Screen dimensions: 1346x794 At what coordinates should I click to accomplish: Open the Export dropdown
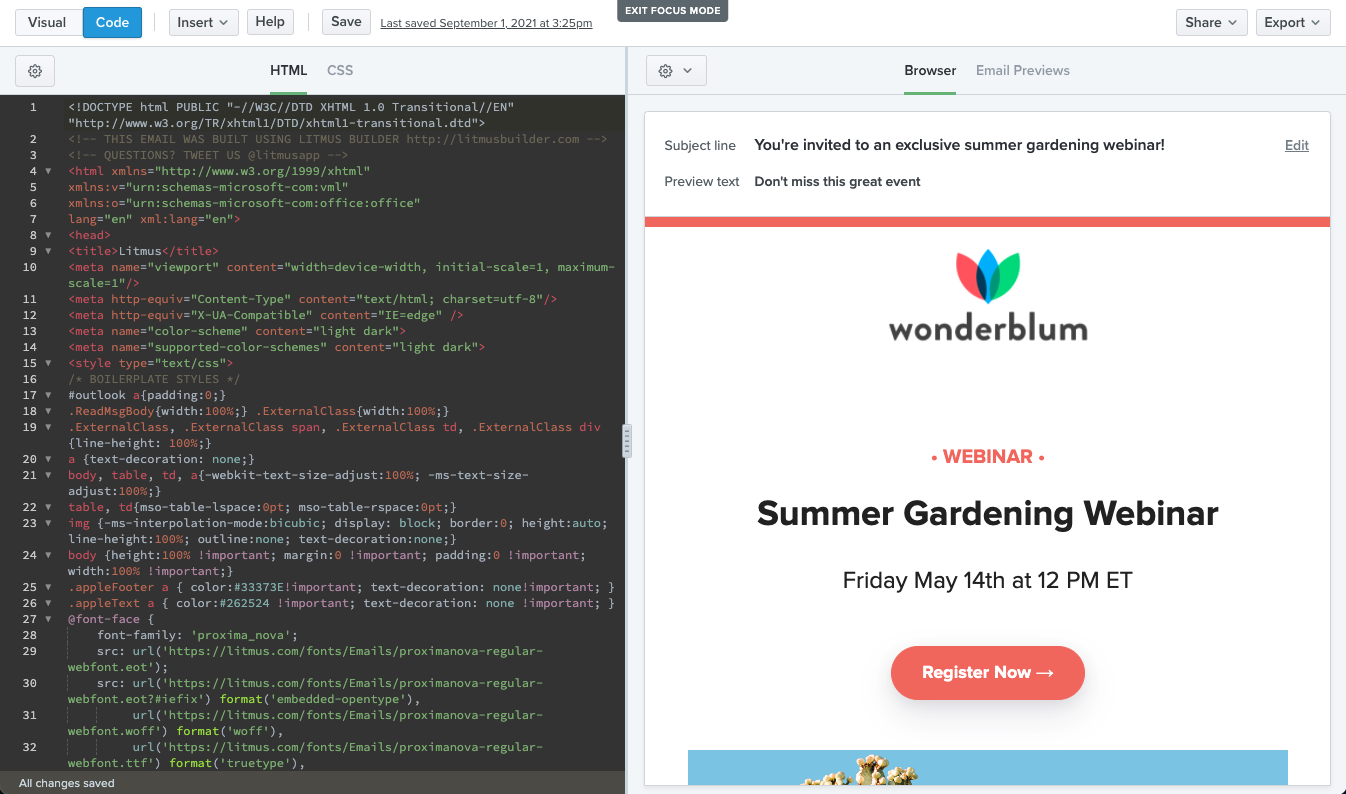(x=1293, y=22)
